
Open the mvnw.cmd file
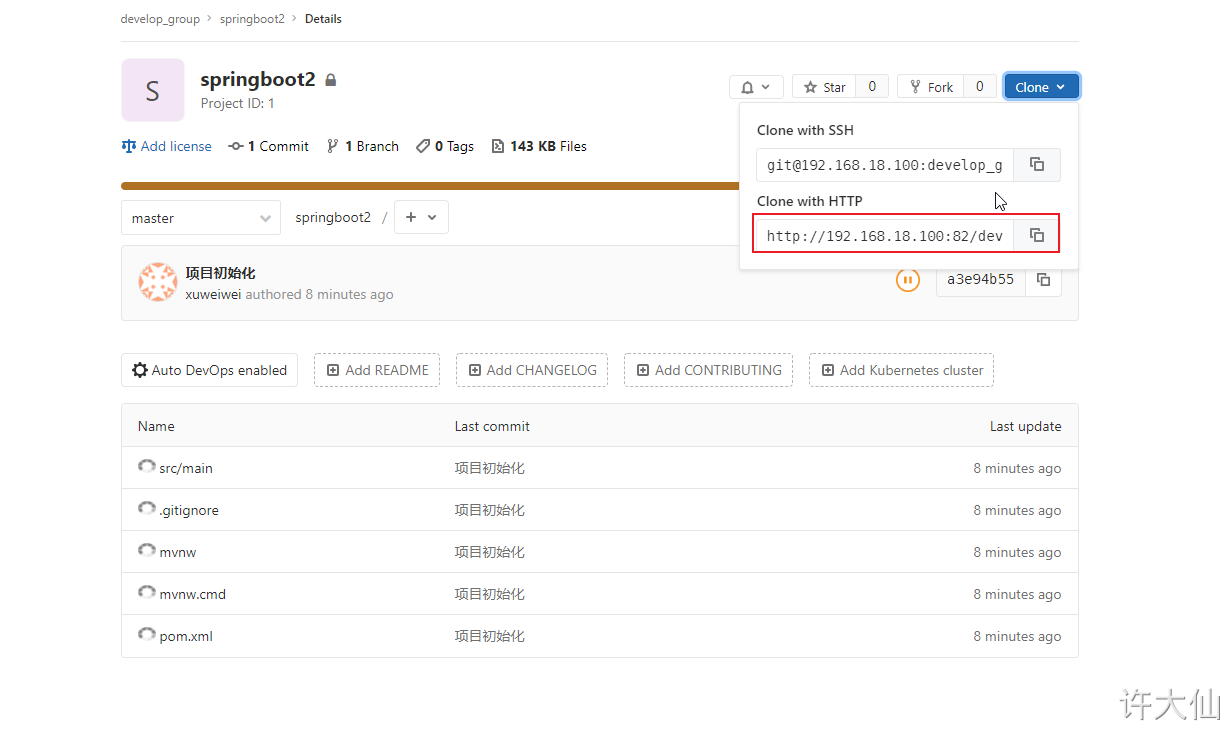(x=193, y=594)
